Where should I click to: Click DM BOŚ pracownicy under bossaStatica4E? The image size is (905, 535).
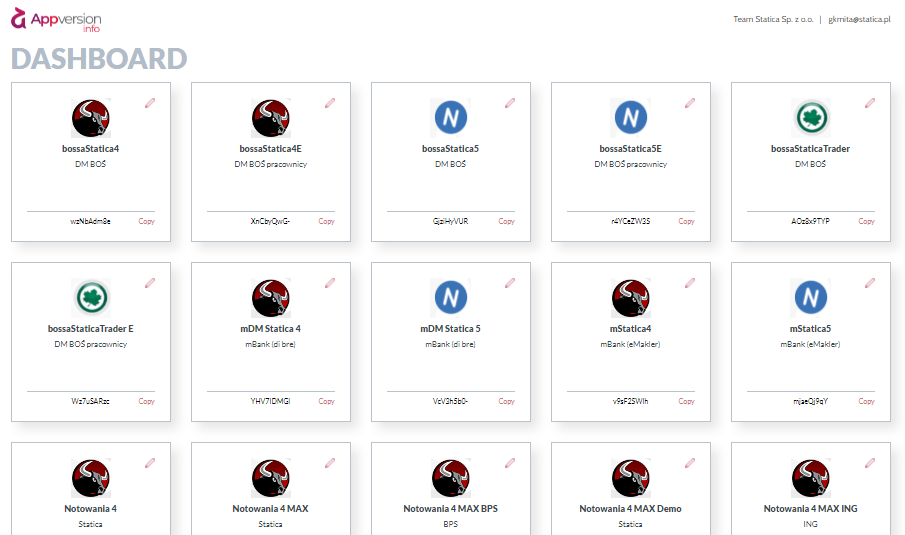click(x=271, y=164)
